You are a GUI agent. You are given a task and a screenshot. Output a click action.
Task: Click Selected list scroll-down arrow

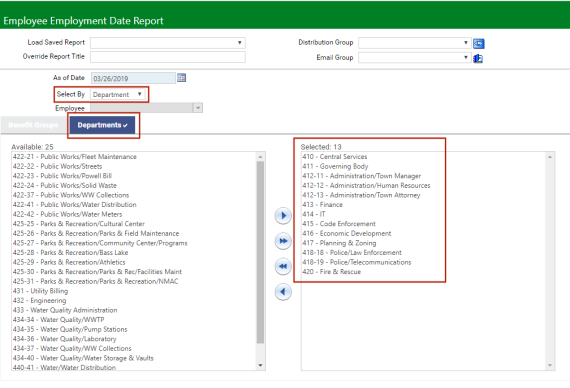pyautogui.click(x=550, y=365)
